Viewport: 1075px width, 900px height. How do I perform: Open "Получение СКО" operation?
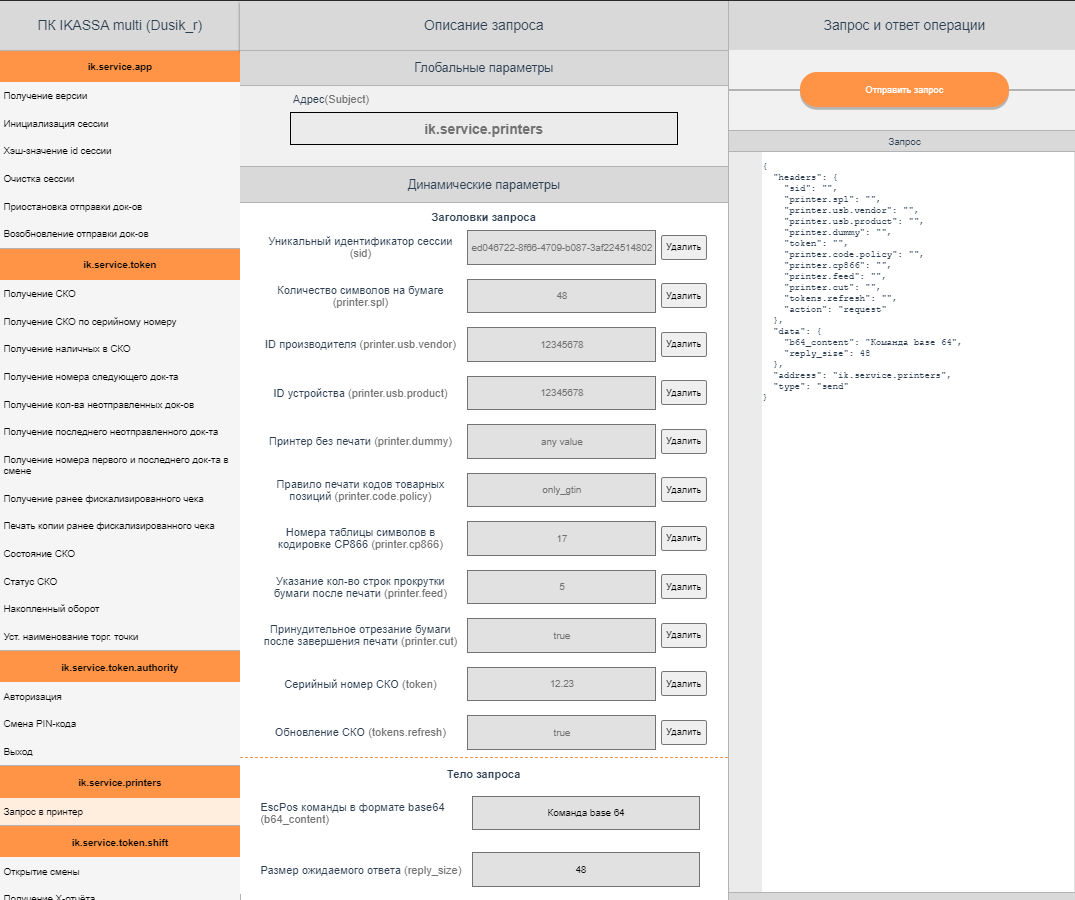coord(40,294)
